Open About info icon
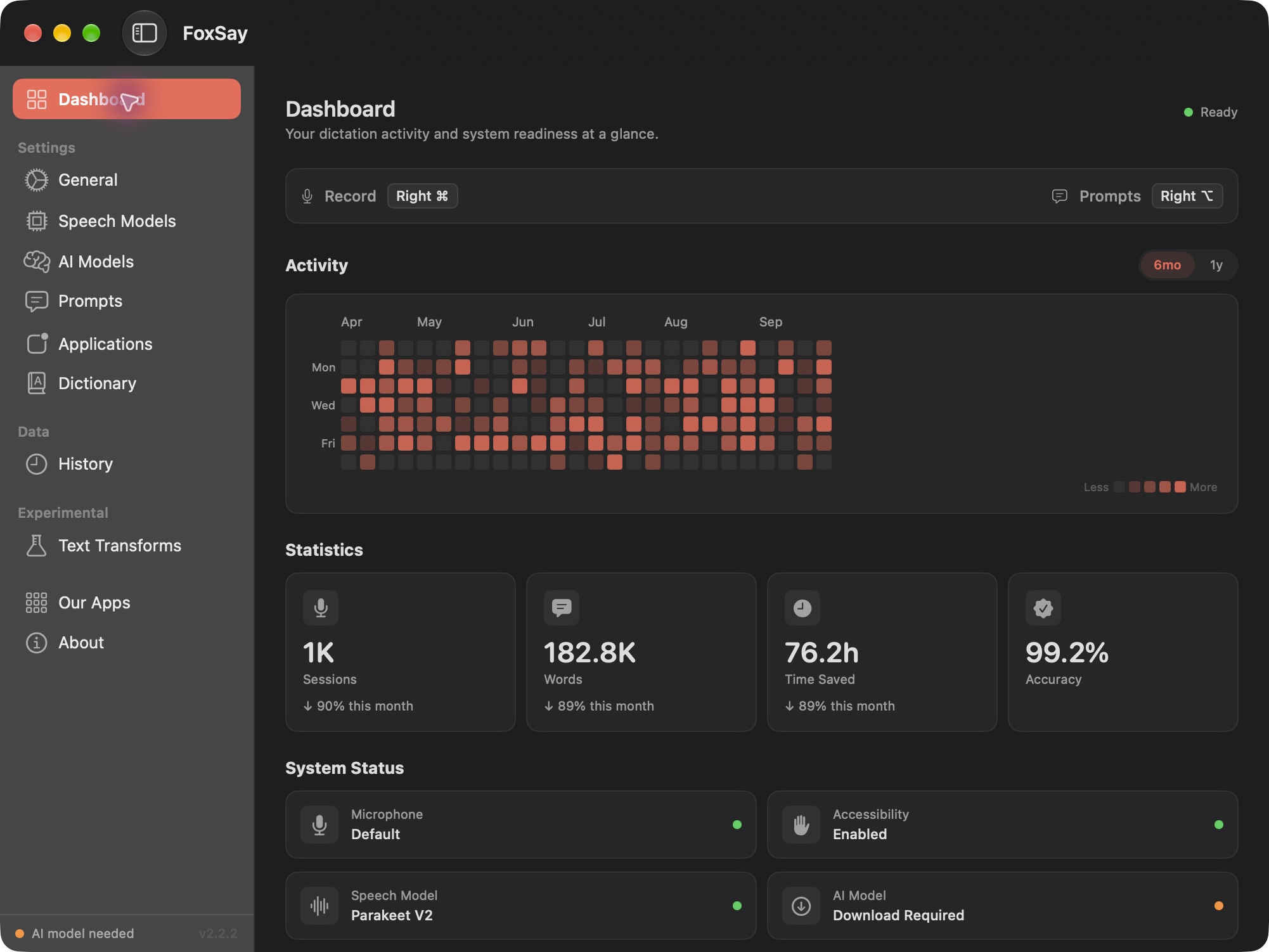Screen dimensions: 1269x952 (x=37, y=643)
